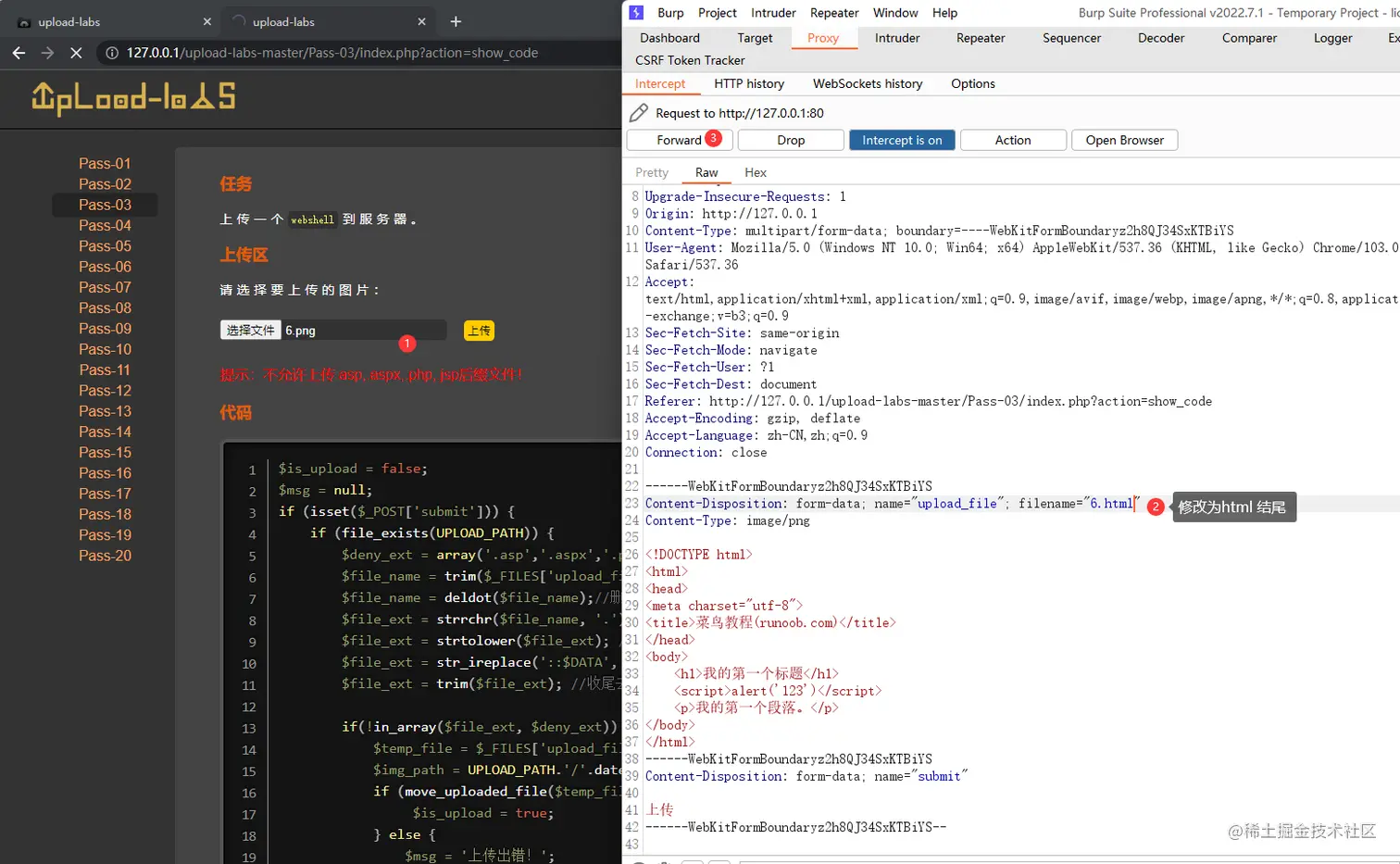Open the Sequencer tab
This screenshot has height=864, width=1400.
[x=1071, y=38]
